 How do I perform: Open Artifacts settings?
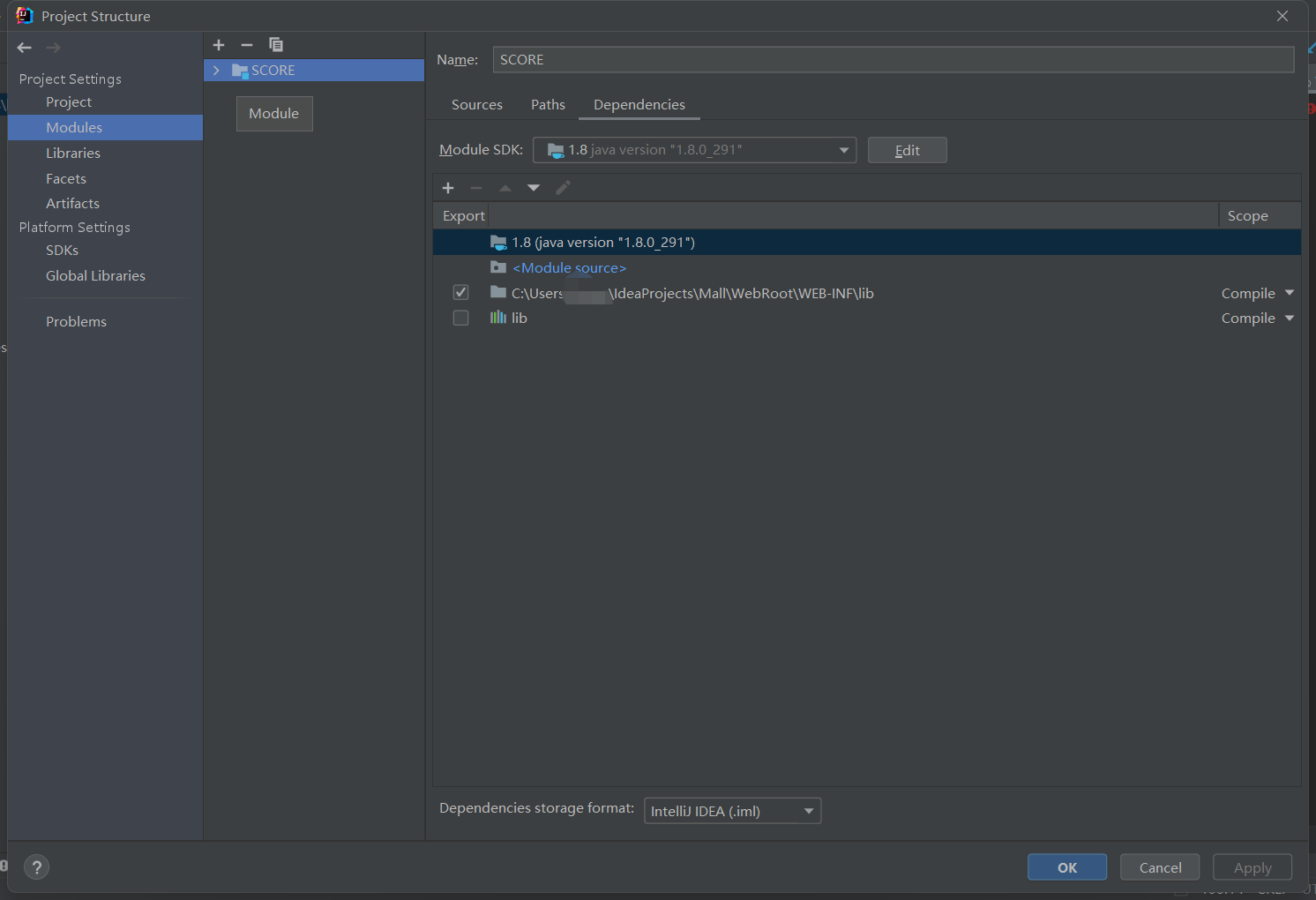[x=72, y=204]
